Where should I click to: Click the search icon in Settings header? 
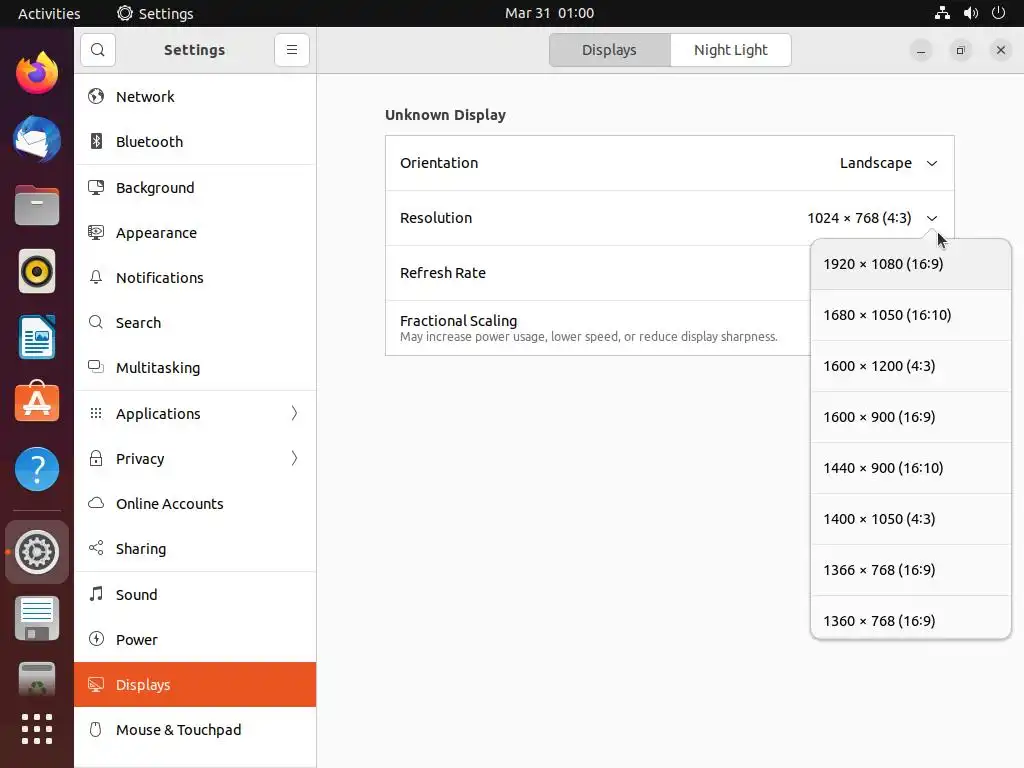coord(97,50)
